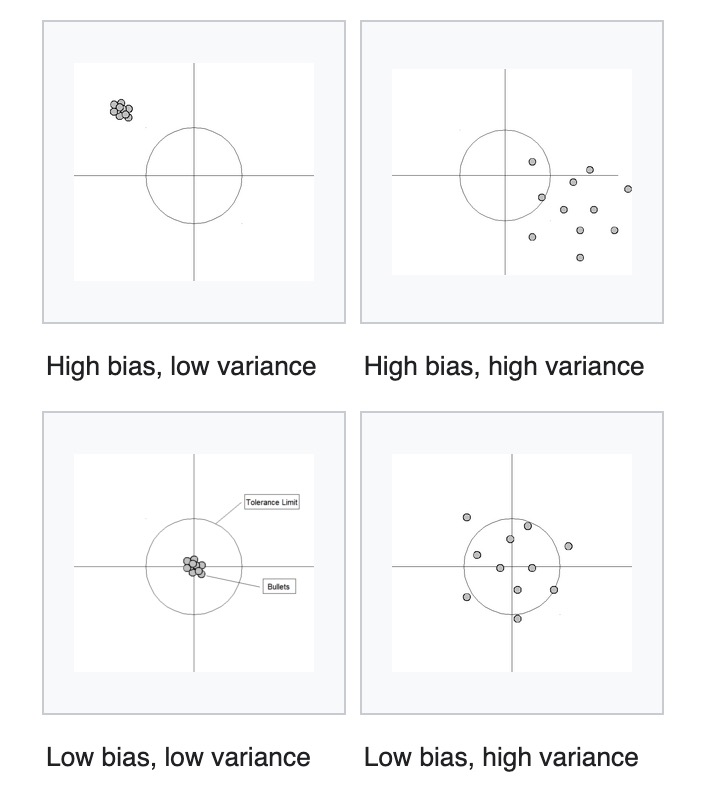Click the rightmost bullet in high-variance biased diagram

tap(628, 189)
